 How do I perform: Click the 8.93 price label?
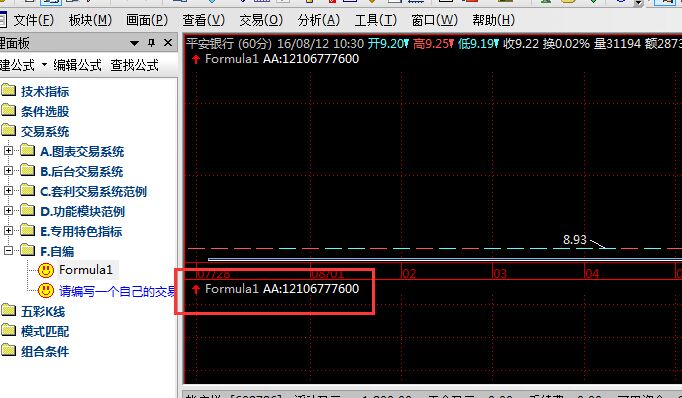575,240
